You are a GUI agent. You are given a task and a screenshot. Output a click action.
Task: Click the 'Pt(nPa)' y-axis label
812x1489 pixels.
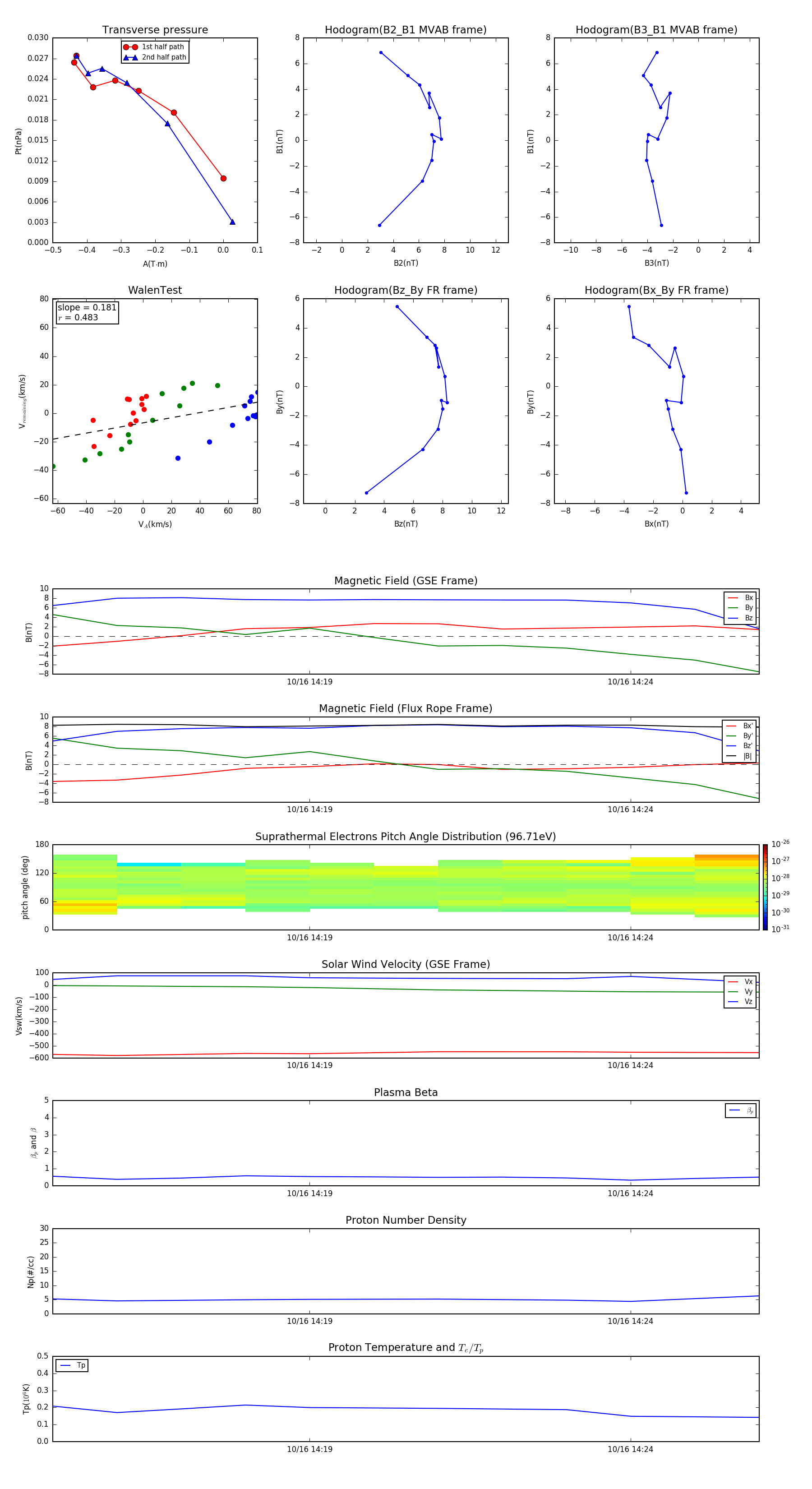[18, 141]
